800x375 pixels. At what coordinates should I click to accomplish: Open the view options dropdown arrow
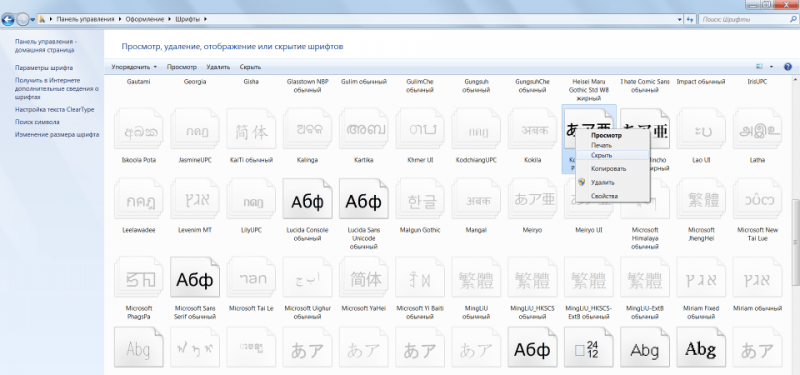[771, 67]
